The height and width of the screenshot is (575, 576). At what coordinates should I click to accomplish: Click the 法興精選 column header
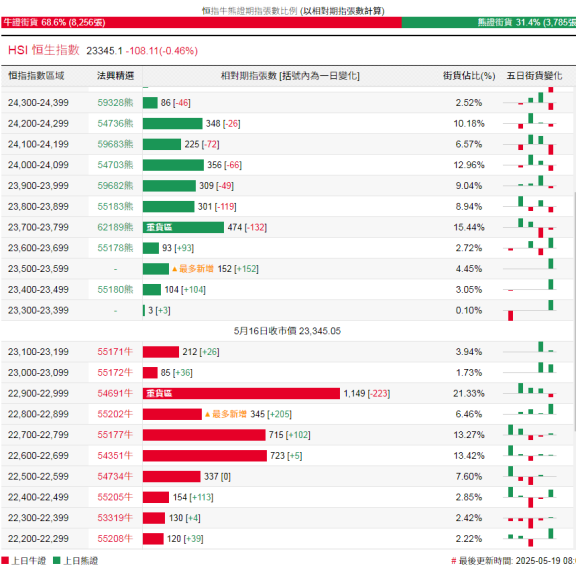(x=115, y=76)
